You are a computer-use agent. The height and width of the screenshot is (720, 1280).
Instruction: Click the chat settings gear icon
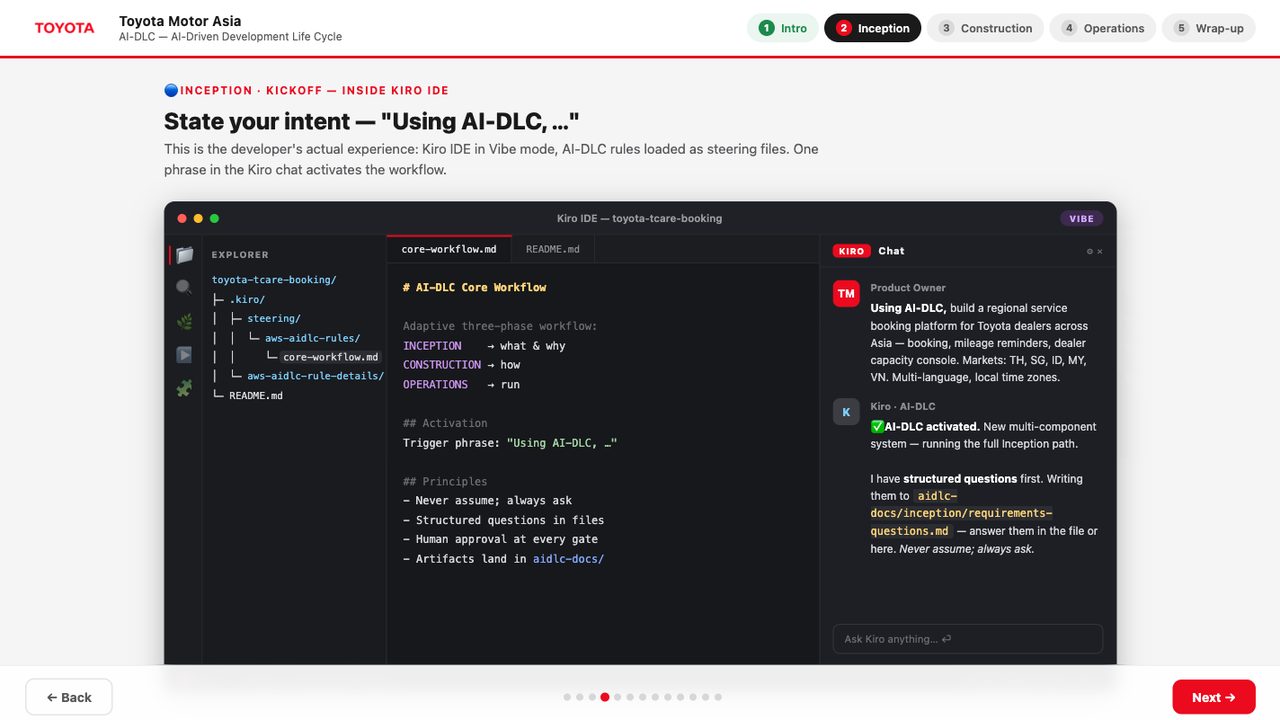click(1090, 251)
